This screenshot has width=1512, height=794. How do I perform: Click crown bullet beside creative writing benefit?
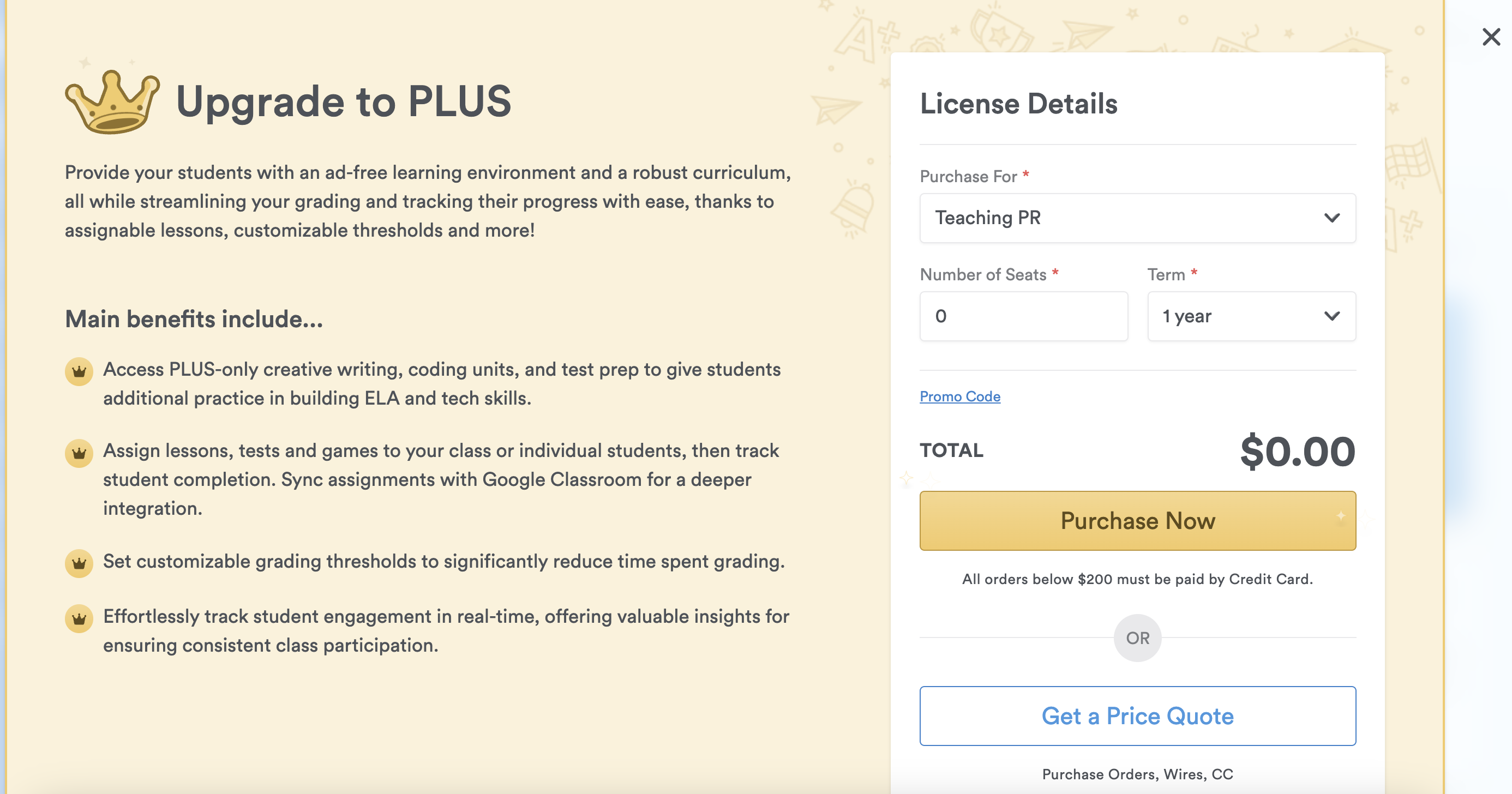79,371
